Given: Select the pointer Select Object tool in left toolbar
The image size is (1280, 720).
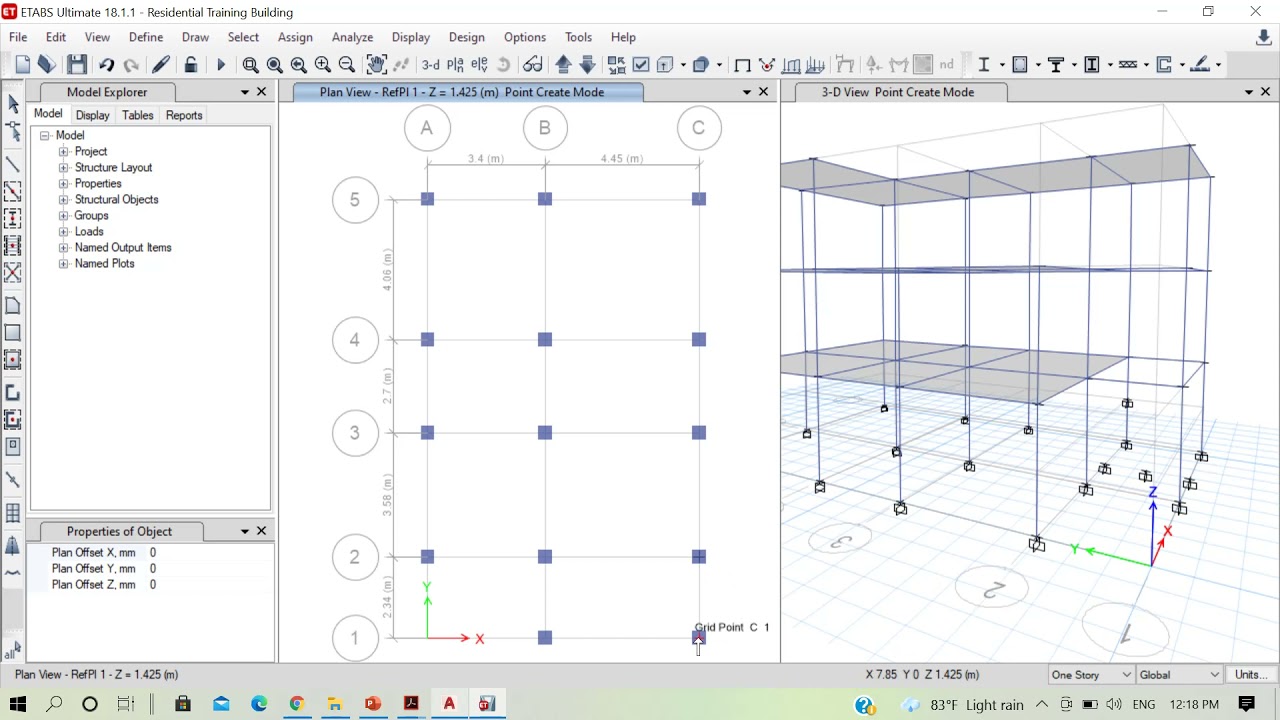Looking at the screenshot, I should (13, 104).
